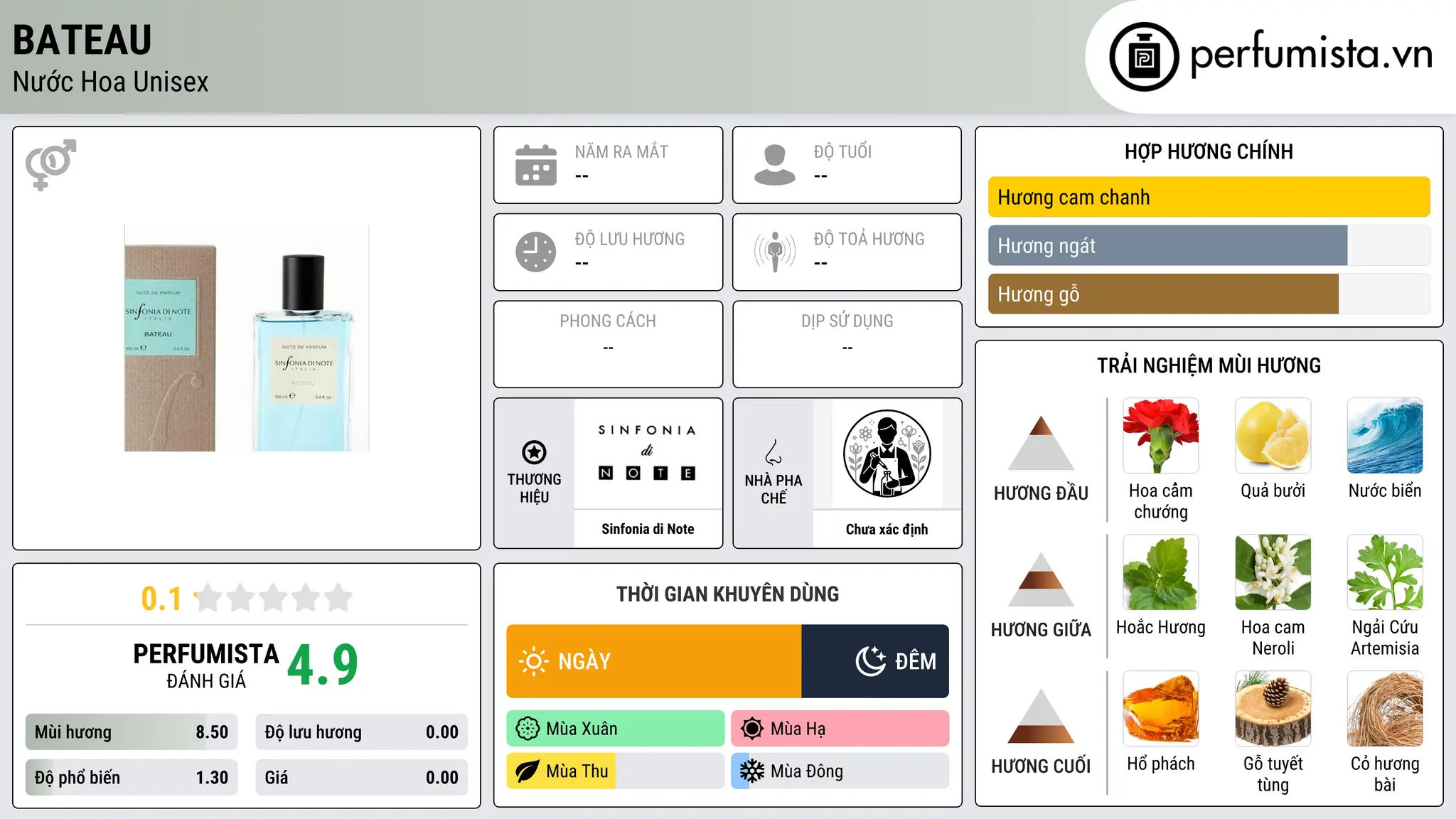Click the Giá 0.00 score bar

[x=361, y=778]
